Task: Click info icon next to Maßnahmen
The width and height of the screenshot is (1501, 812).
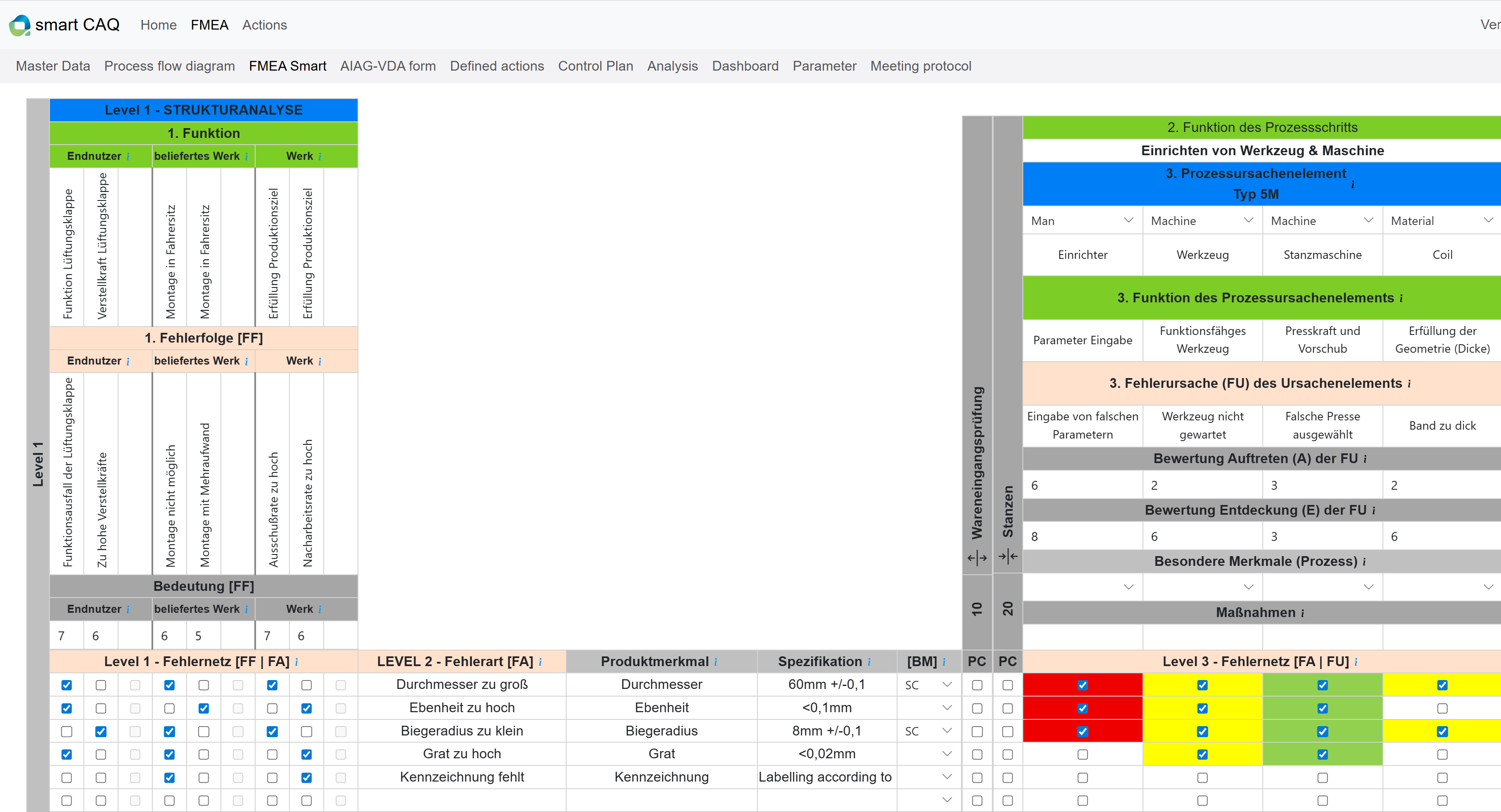Action: (x=1302, y=613)
